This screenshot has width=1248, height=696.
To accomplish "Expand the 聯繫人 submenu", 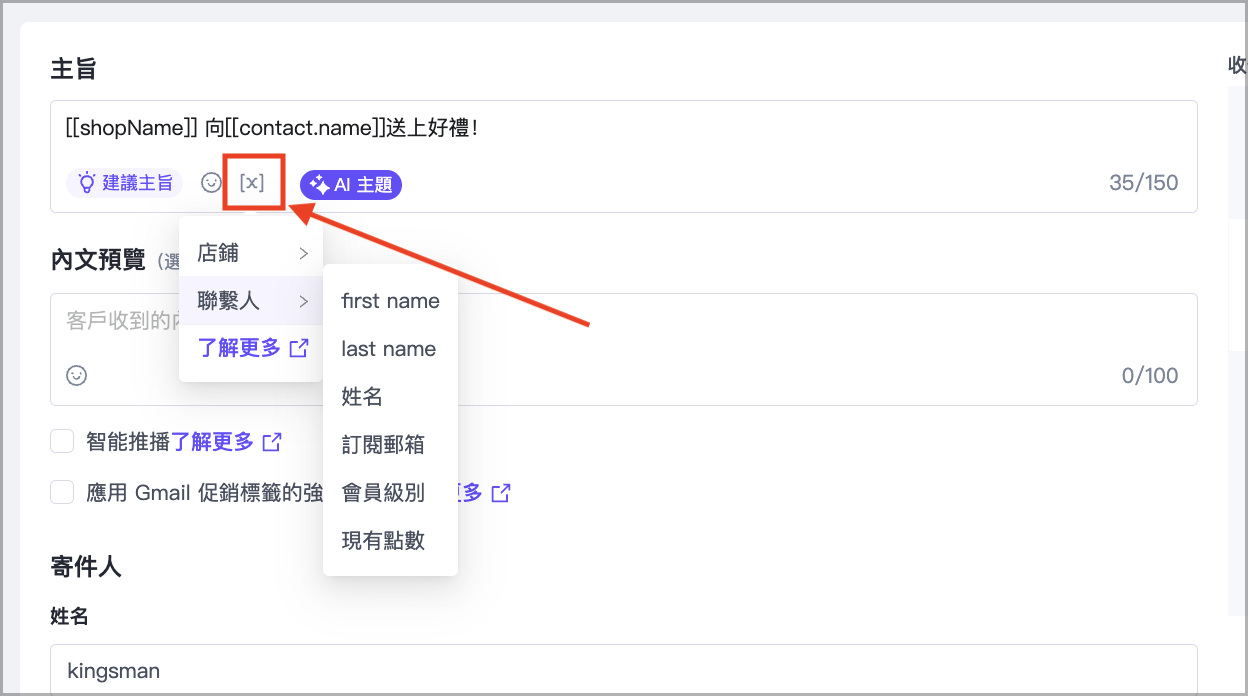I will tap(251, 301).
